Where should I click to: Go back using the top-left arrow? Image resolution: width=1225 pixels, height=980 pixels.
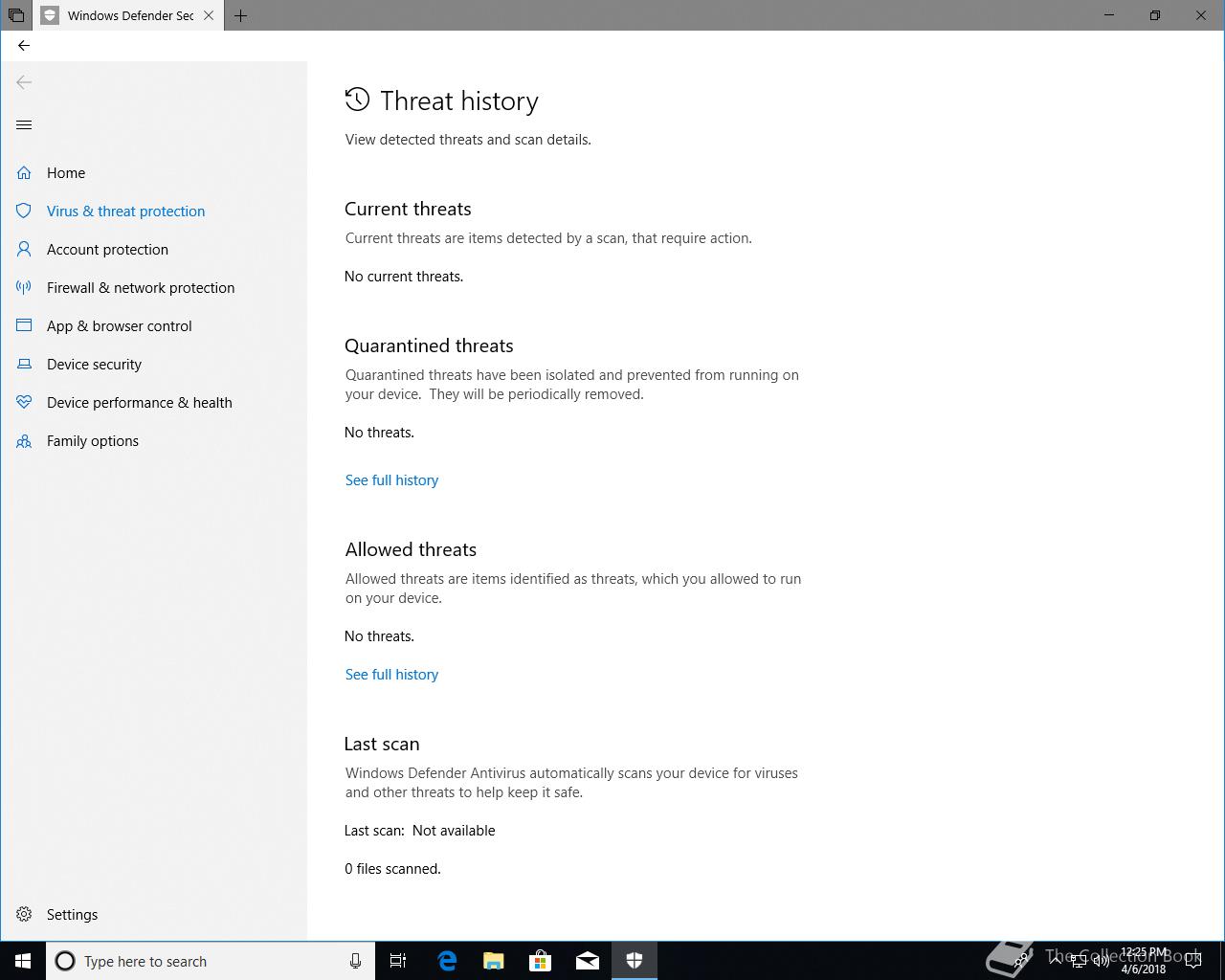tap(24, 45)
